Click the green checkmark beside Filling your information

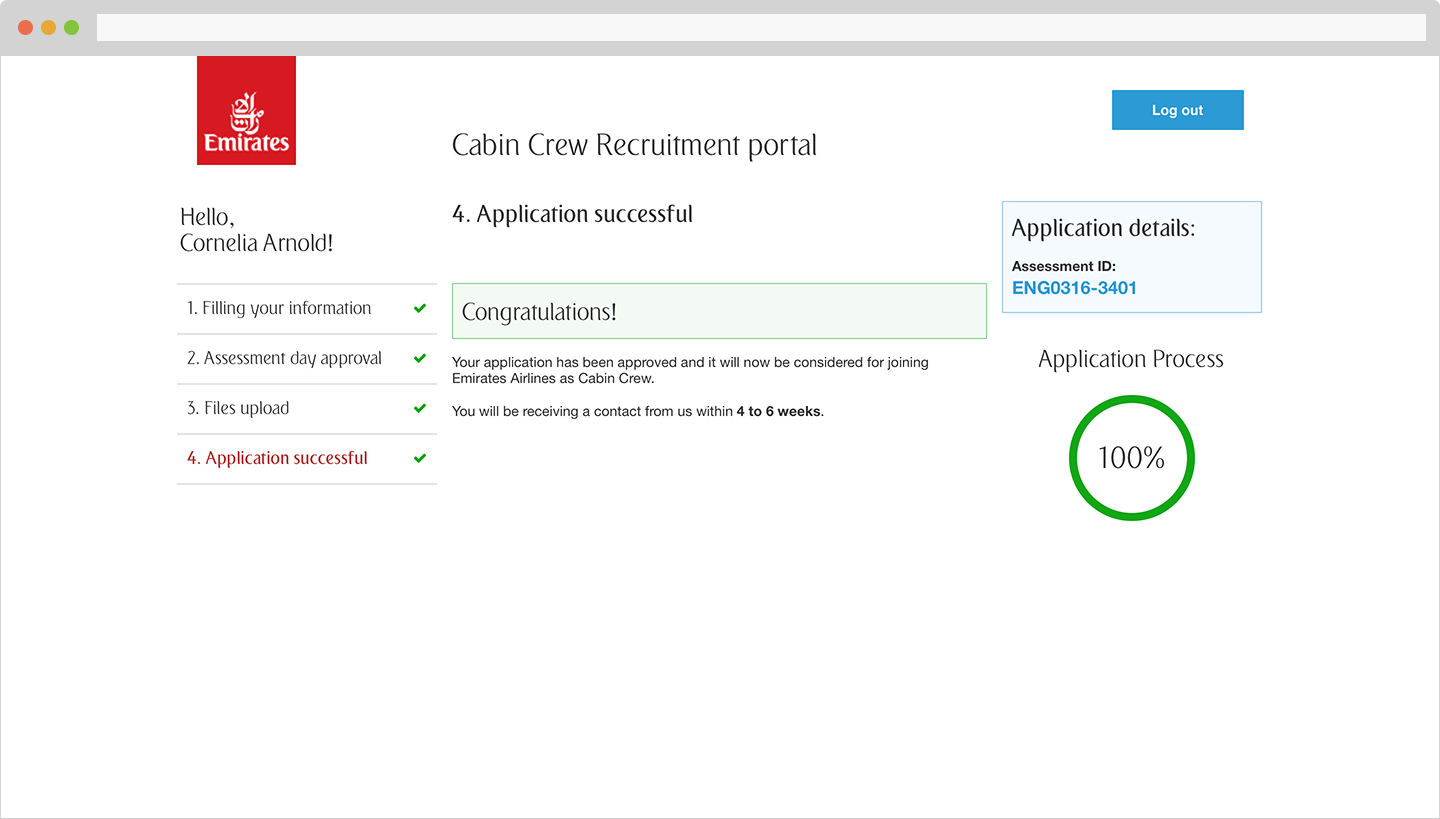[420, 309]
